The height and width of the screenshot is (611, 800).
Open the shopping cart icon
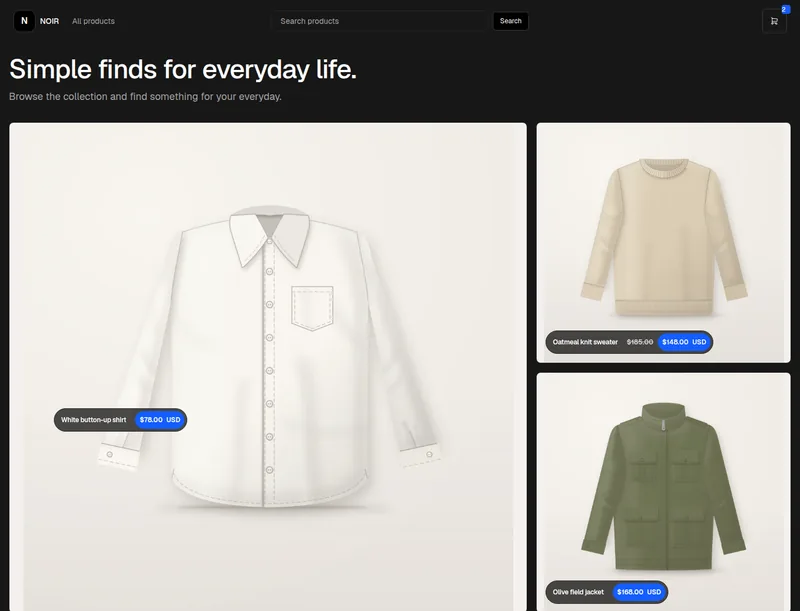(x=774, y=21)
